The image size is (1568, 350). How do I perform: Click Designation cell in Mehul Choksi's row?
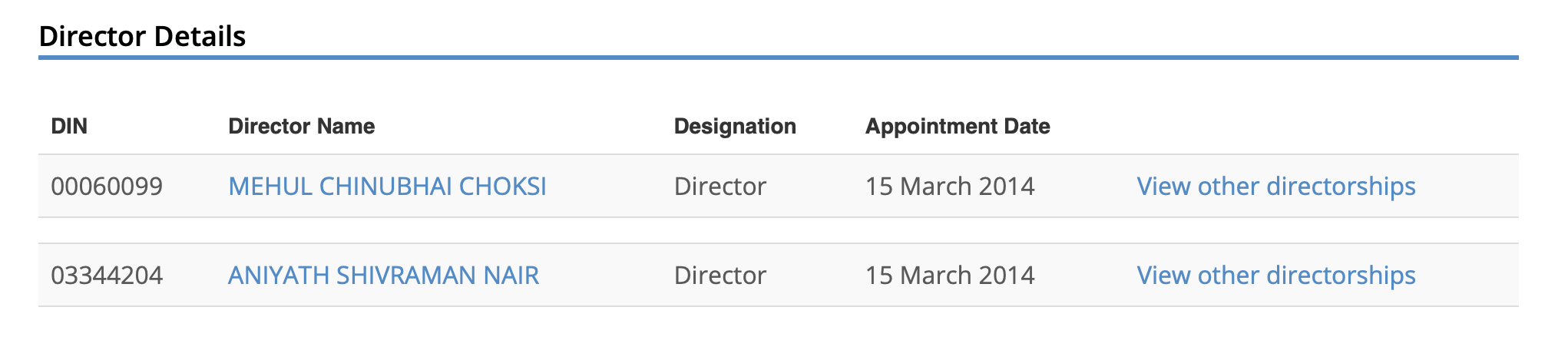(719, 187)
